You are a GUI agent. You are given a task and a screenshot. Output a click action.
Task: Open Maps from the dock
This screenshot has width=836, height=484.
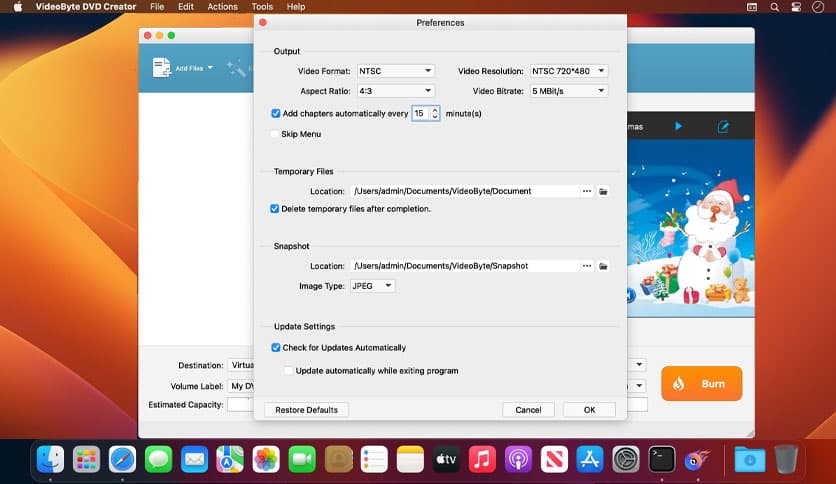click(230, 459)
